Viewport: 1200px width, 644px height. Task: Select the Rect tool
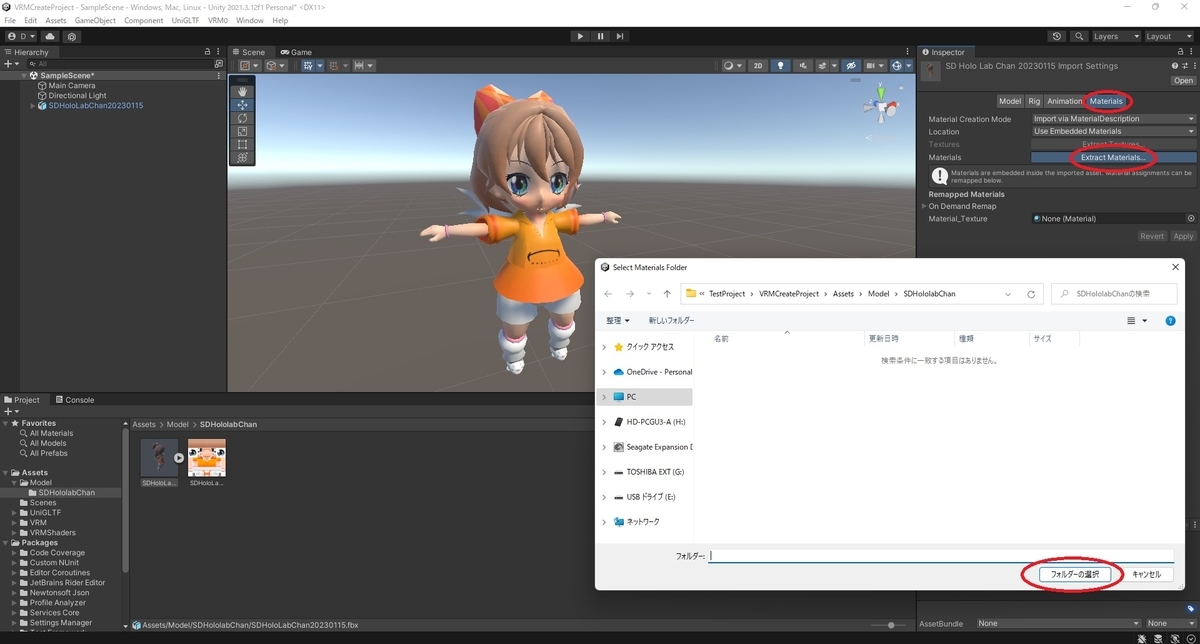[x=242, y=144]
